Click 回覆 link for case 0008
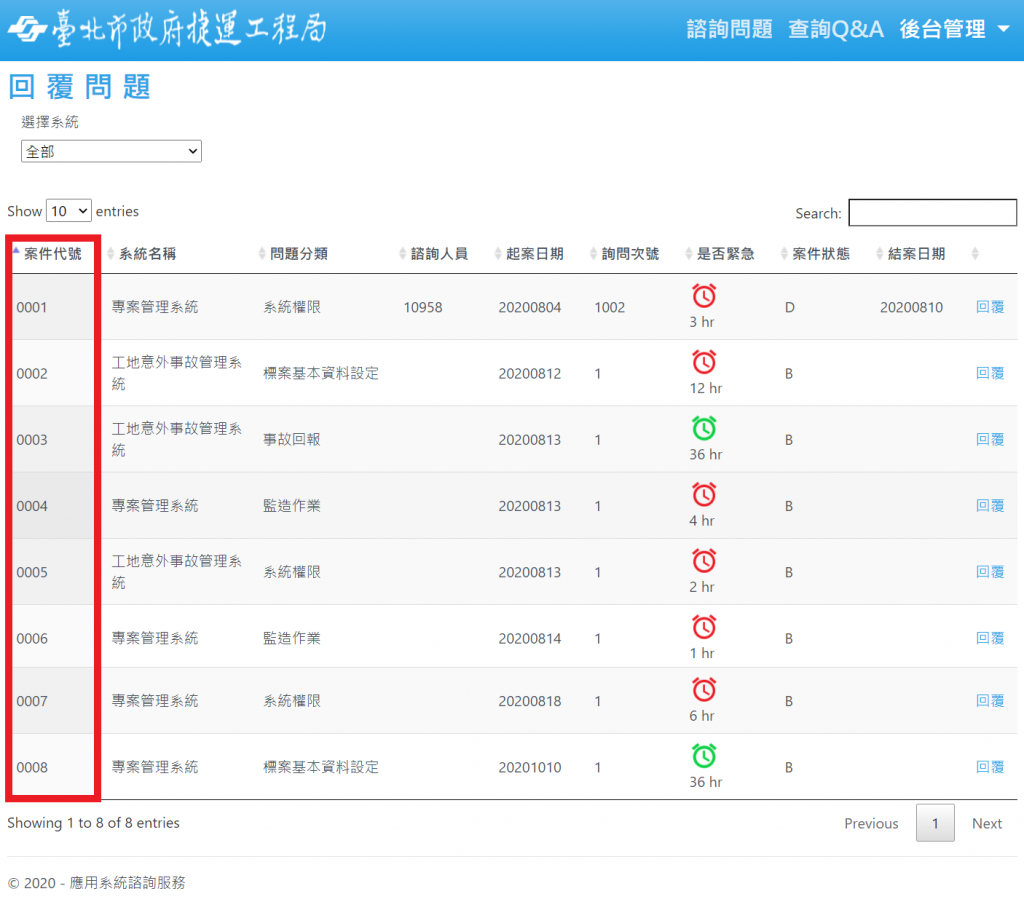The width and height of the screenshot is (1024, 902). (x=989, y=767)
